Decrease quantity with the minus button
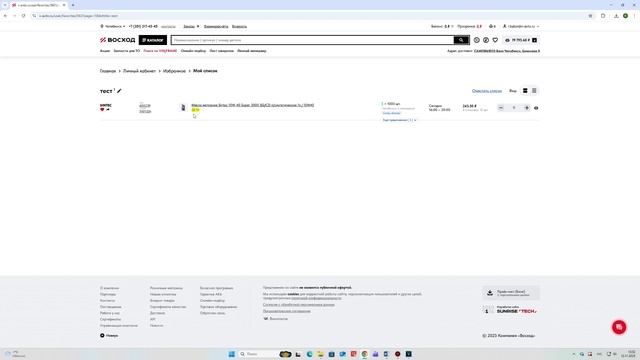Viewport: 640px width, 360px height. click(x=501, y=108)
